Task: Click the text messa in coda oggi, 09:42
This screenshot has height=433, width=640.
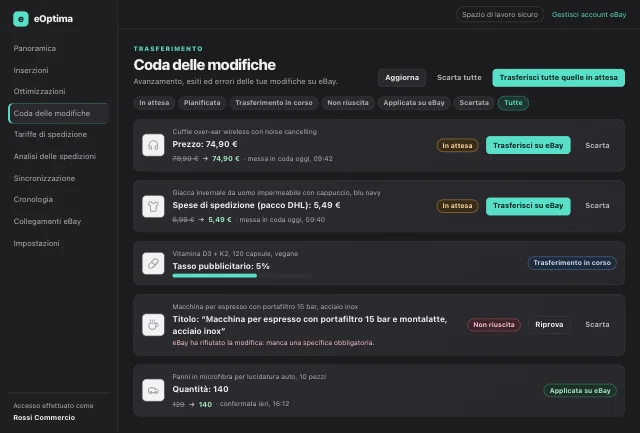Action: coord(290,159)
